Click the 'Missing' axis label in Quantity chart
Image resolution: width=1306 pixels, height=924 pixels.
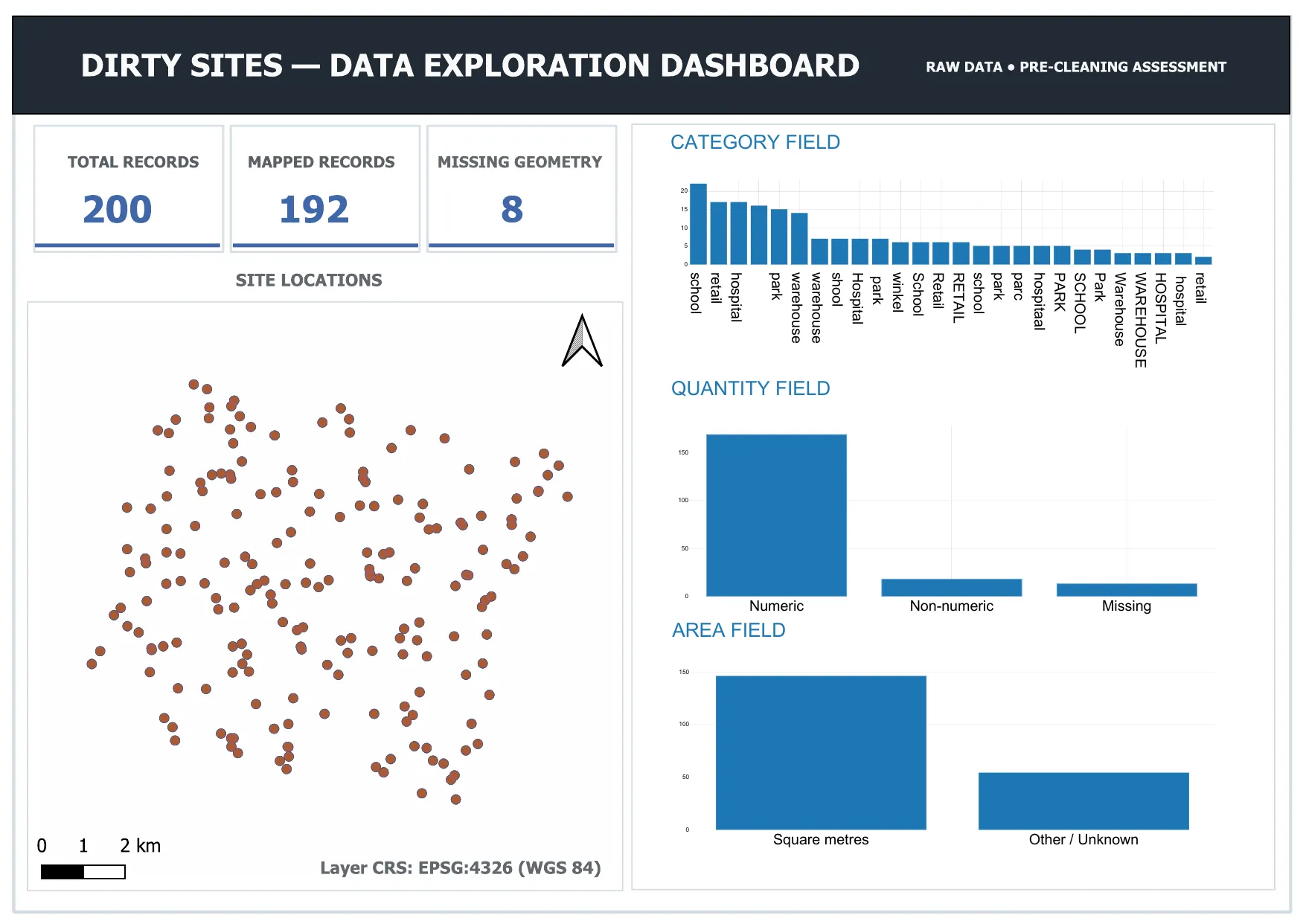pos(1127,606)
